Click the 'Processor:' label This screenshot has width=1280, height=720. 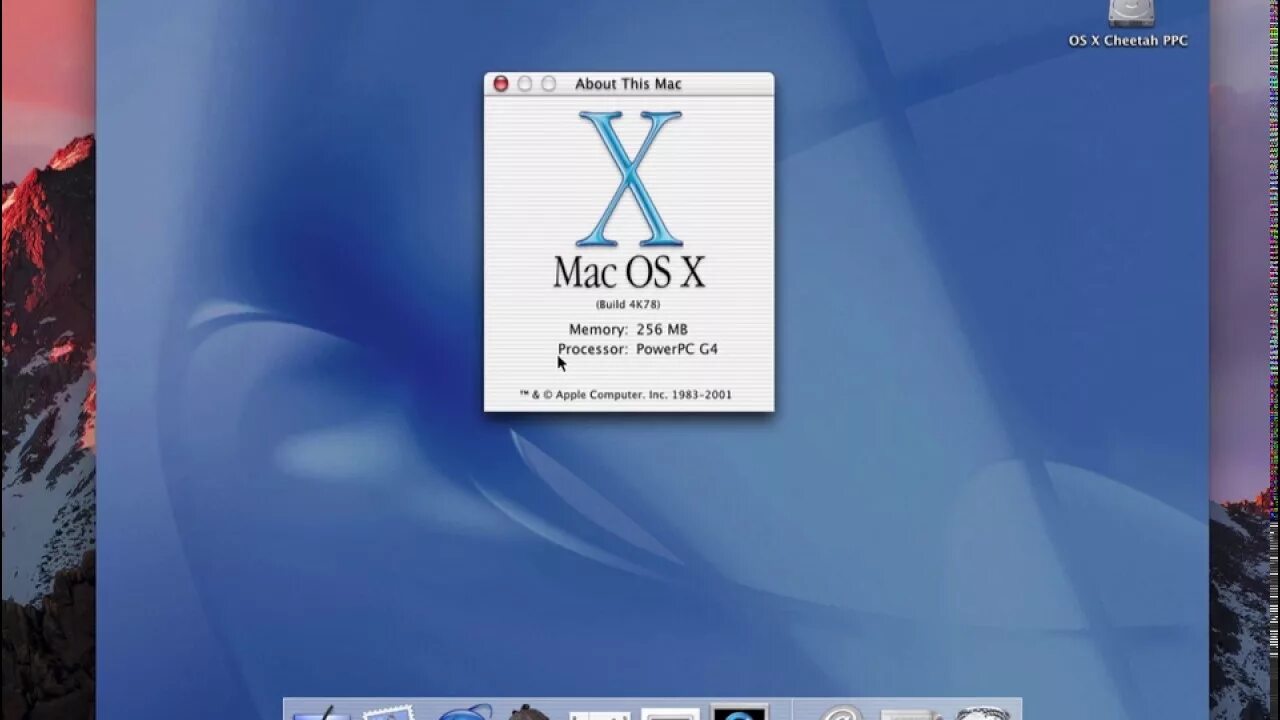(x=593, y=349)
